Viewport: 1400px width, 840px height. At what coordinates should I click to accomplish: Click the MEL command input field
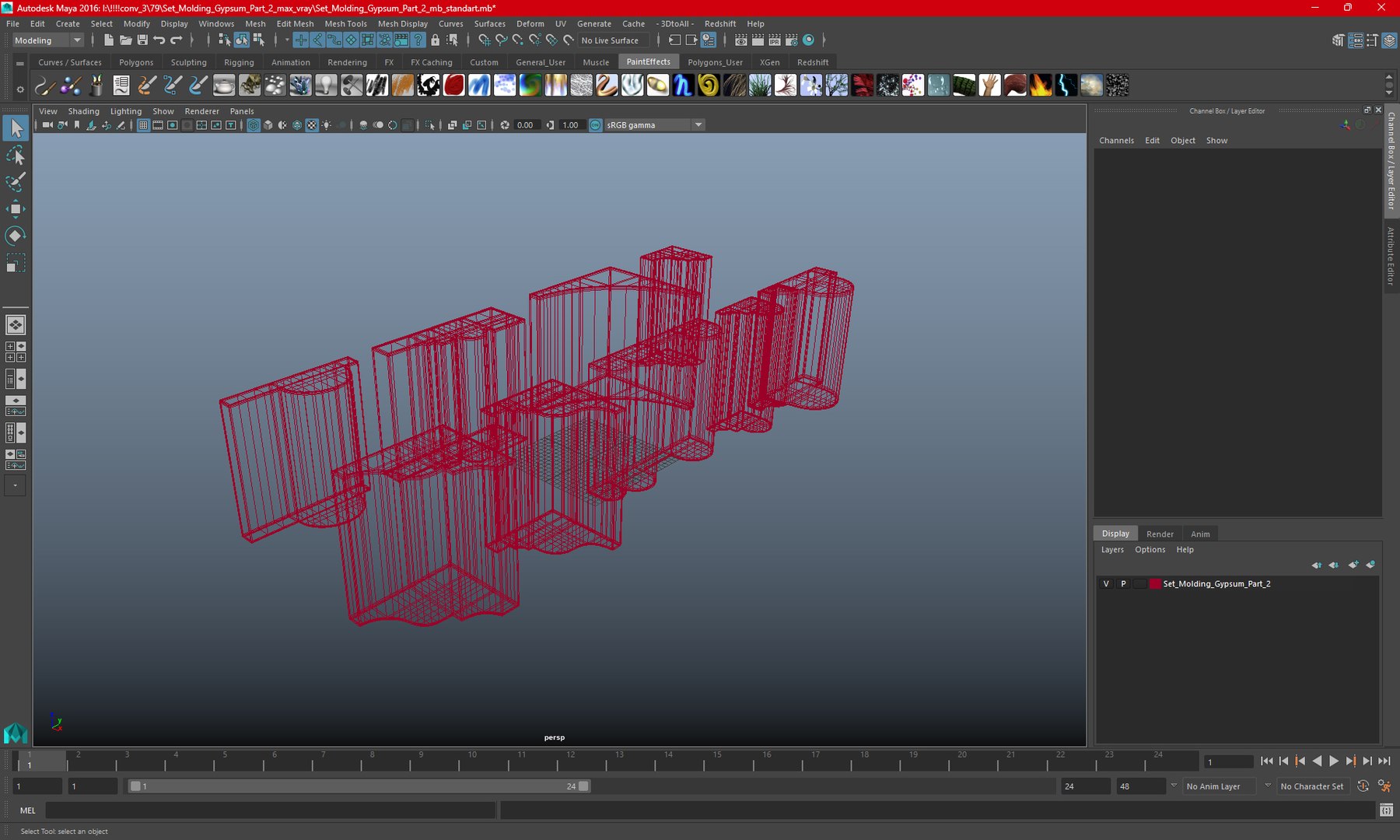[x=270, y=810]
